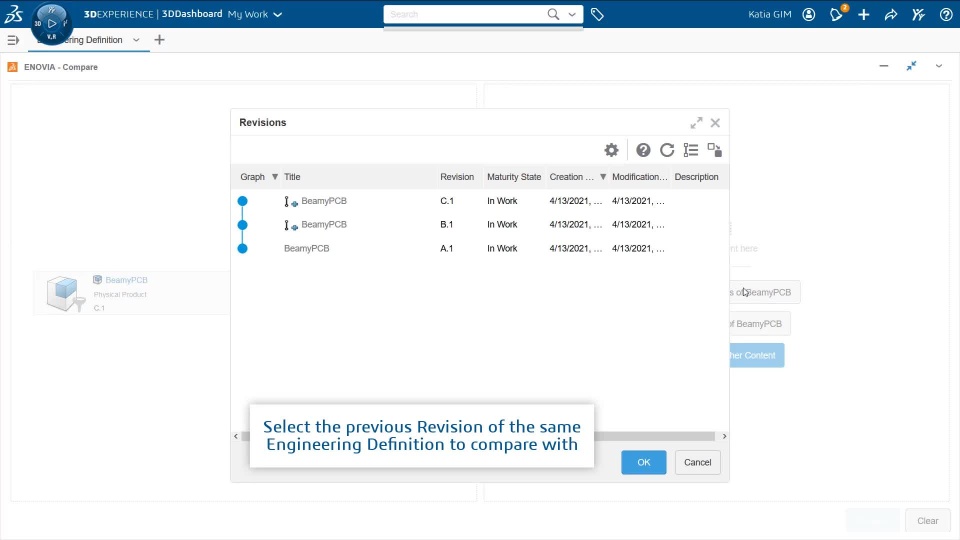
Task: Select the graph node for revision A.1
Action: [242, 249]
